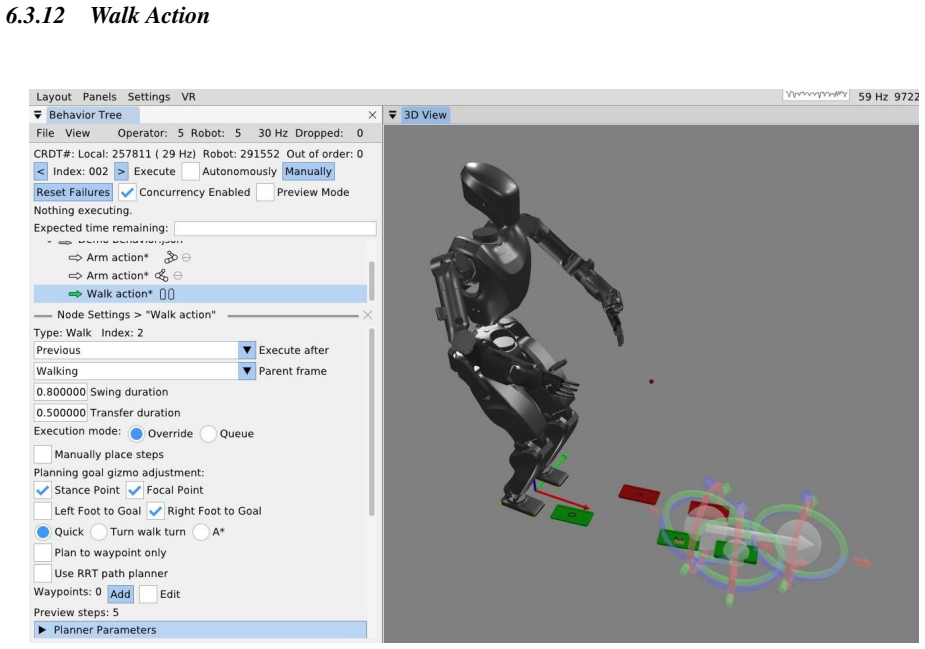Click the Manually execute button
The image size is (925, 649).
[308, 172]
